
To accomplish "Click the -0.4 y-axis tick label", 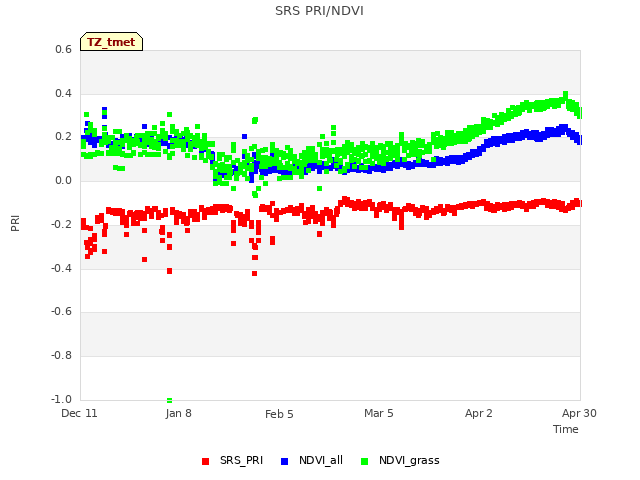I will (61, 268).
